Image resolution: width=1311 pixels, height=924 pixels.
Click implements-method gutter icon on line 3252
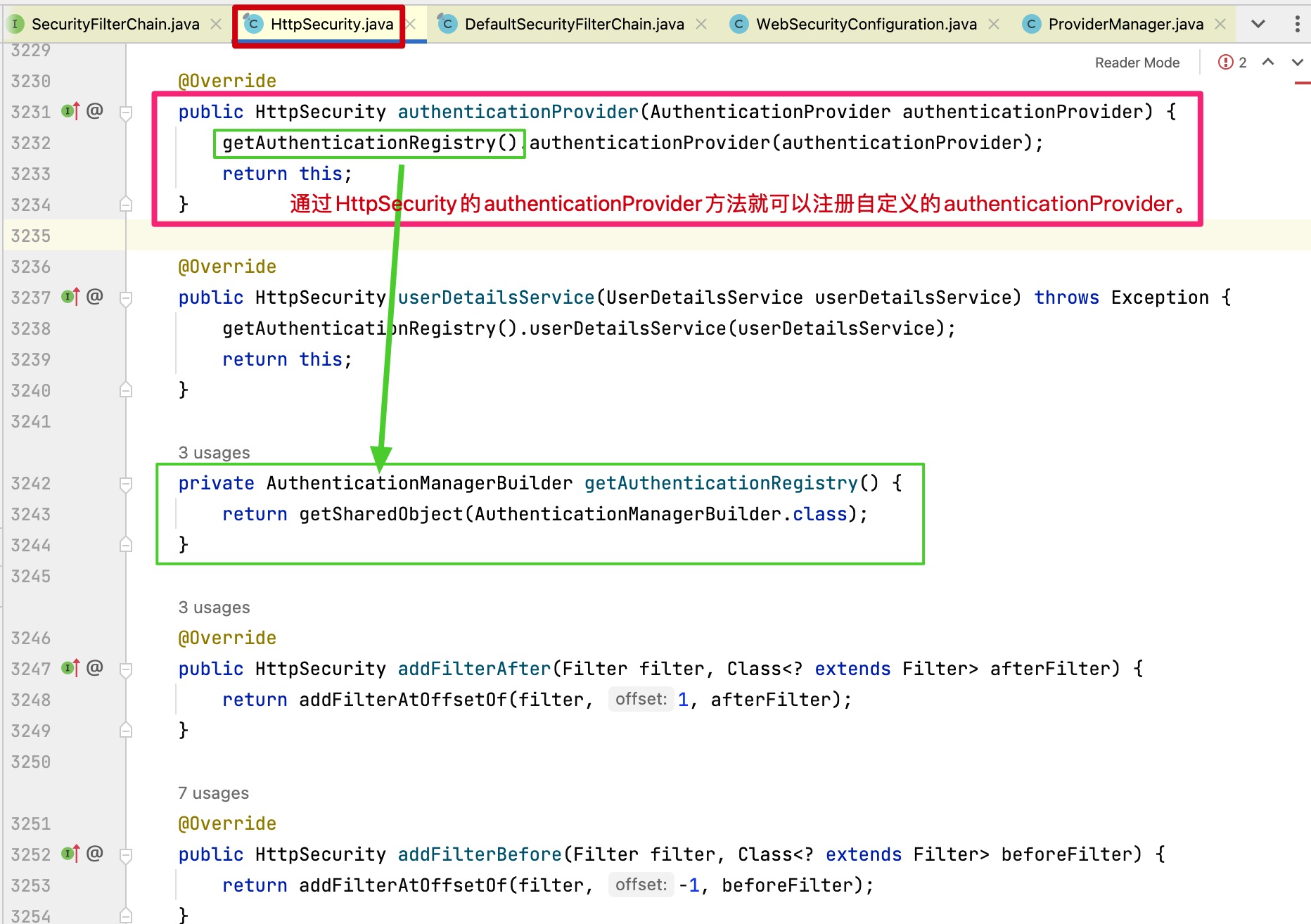tap(70, 853)
